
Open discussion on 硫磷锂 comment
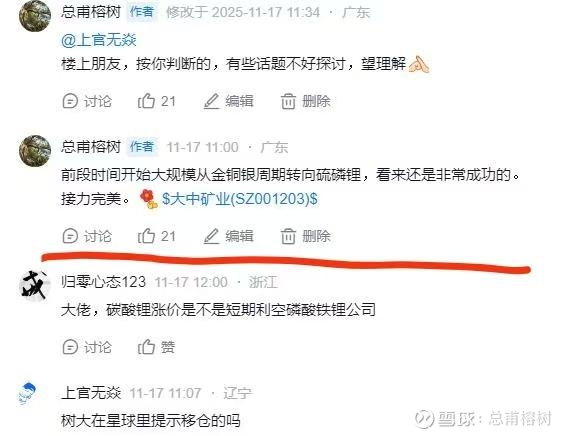click(x=87, y=236)
